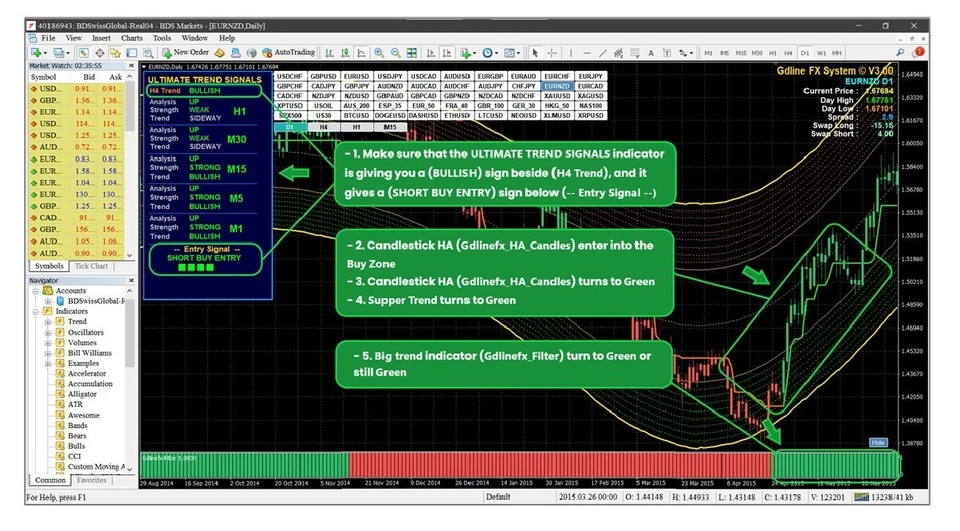This screenshot has width=960, height=531.
Task: Select the Candlesticks chart type icon
Action: pos(346,53)
